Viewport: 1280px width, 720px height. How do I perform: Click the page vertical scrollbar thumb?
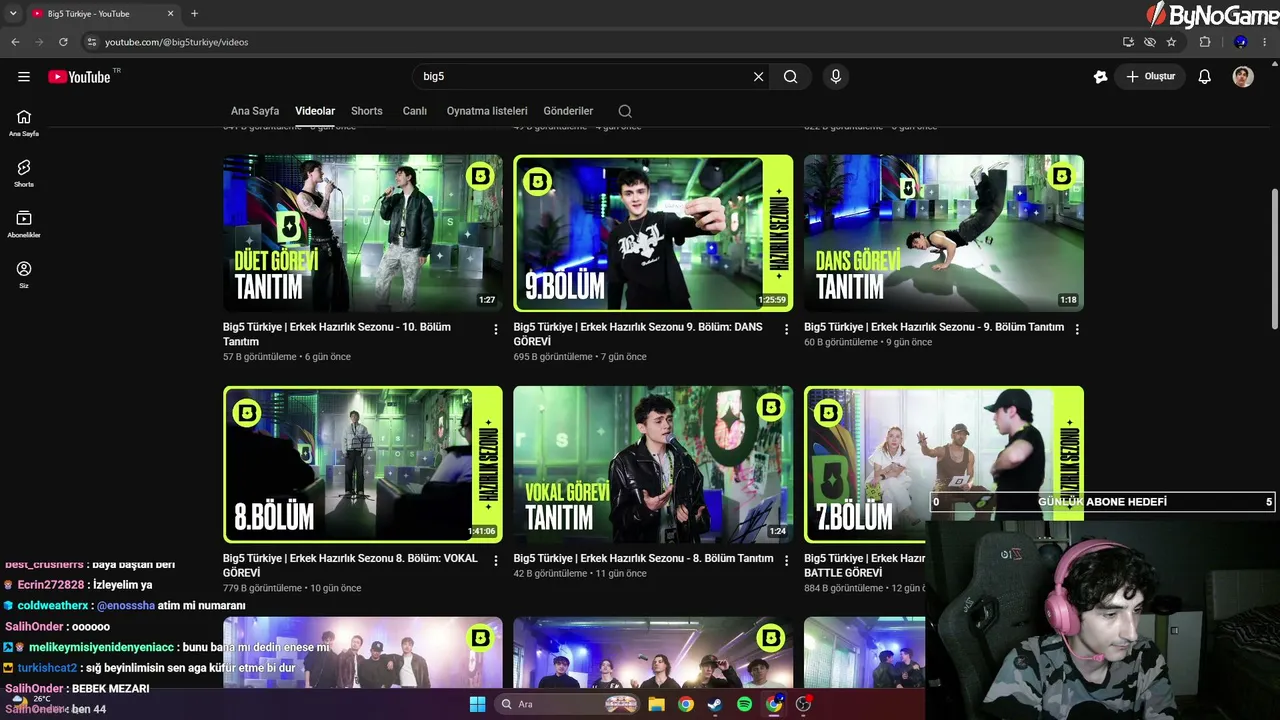coord(1273,258)
